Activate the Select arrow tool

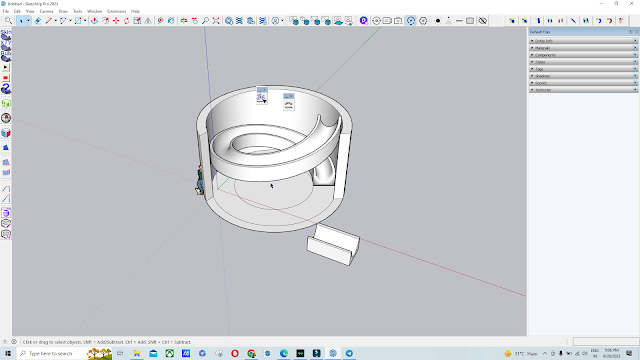(x=20, y=20)
